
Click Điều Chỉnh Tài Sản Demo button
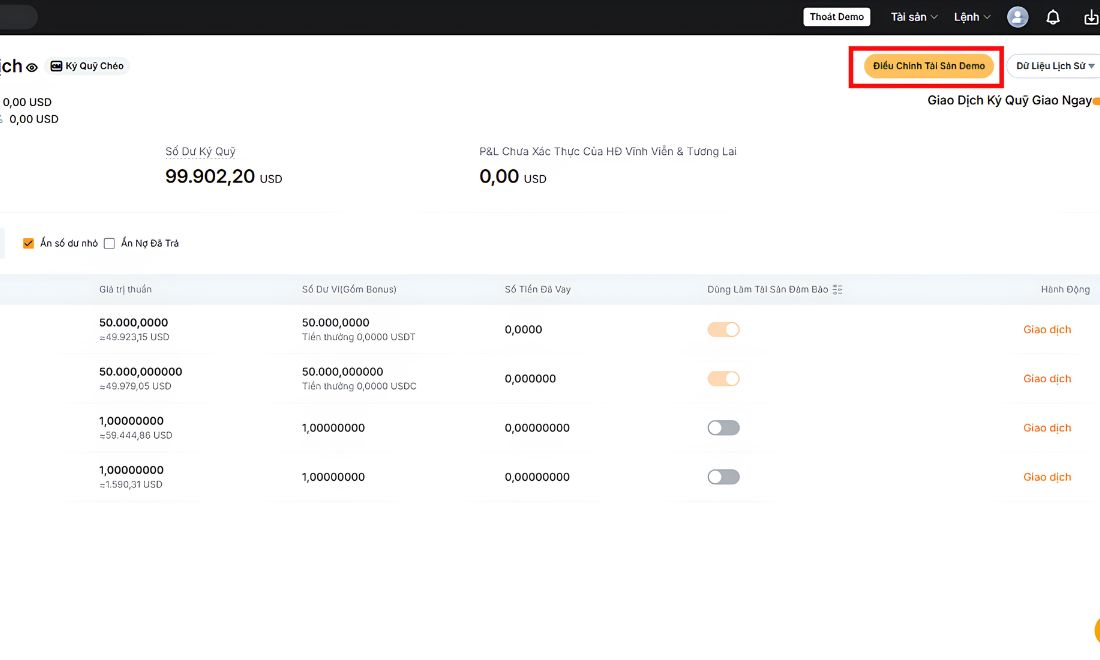(x=929, y=66)
